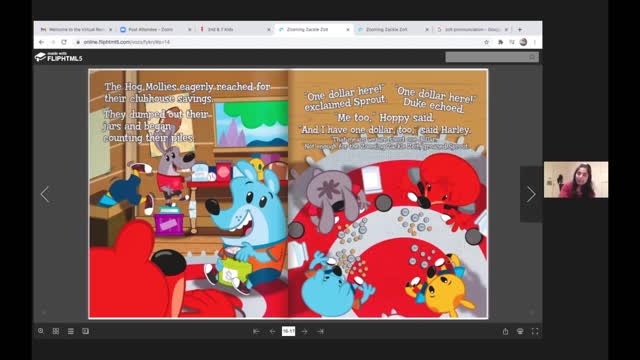Image resolution: width=640 pixels, height=360 pixels.
Task: Jump to the last page
Action: click(320, 331)
